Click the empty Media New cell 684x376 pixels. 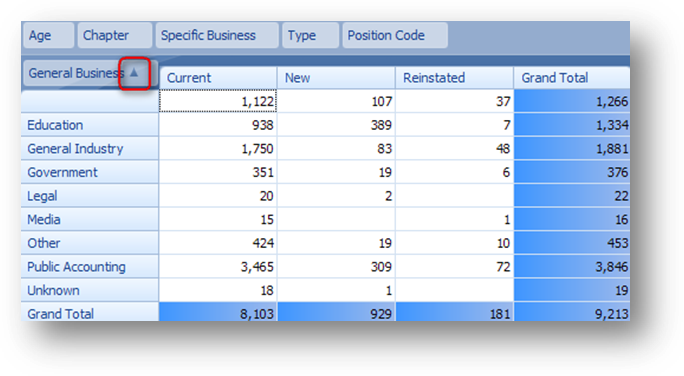tap(336, 219)
